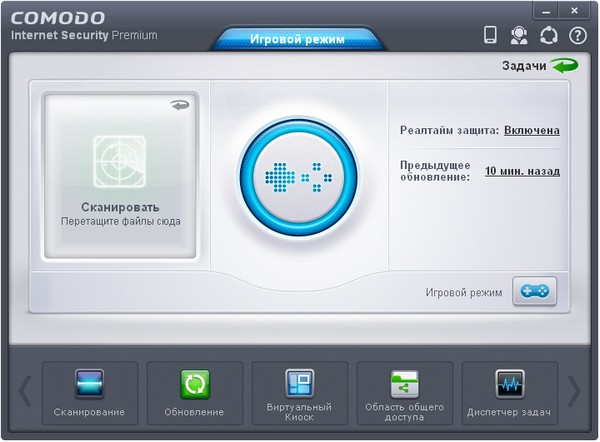Click the 'Предыдущее обновление:' label
The image size is (600, 442).
point(435,171)
